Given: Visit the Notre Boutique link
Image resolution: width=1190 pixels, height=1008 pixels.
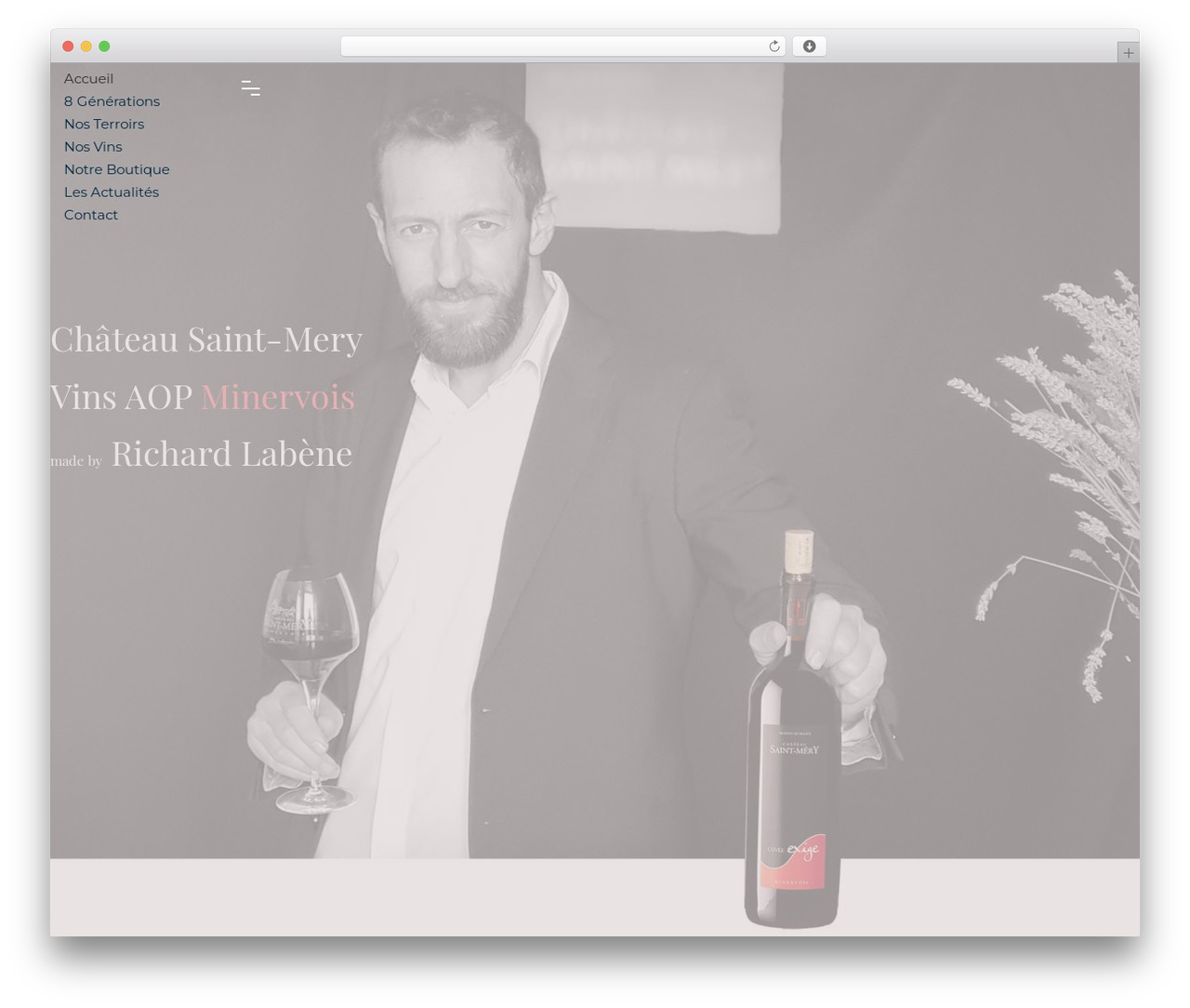Looking at the screenshot, I should coord(117,169).
